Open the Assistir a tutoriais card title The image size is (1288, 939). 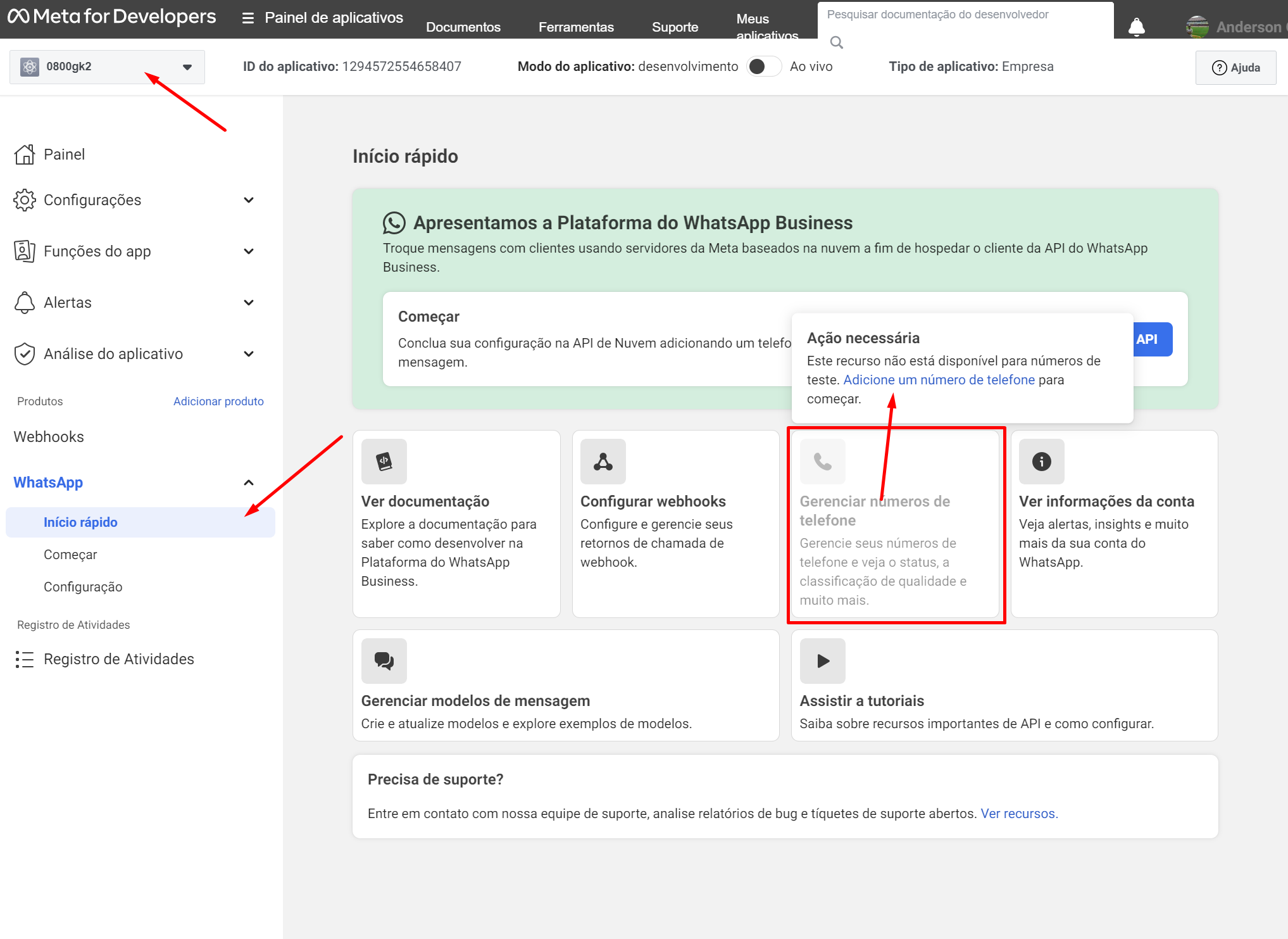(x=862, y=701)
